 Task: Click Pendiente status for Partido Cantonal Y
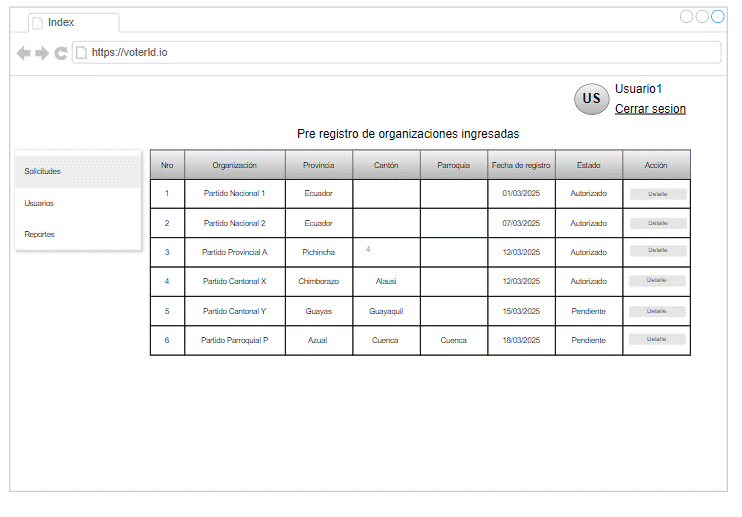(589, 311)
